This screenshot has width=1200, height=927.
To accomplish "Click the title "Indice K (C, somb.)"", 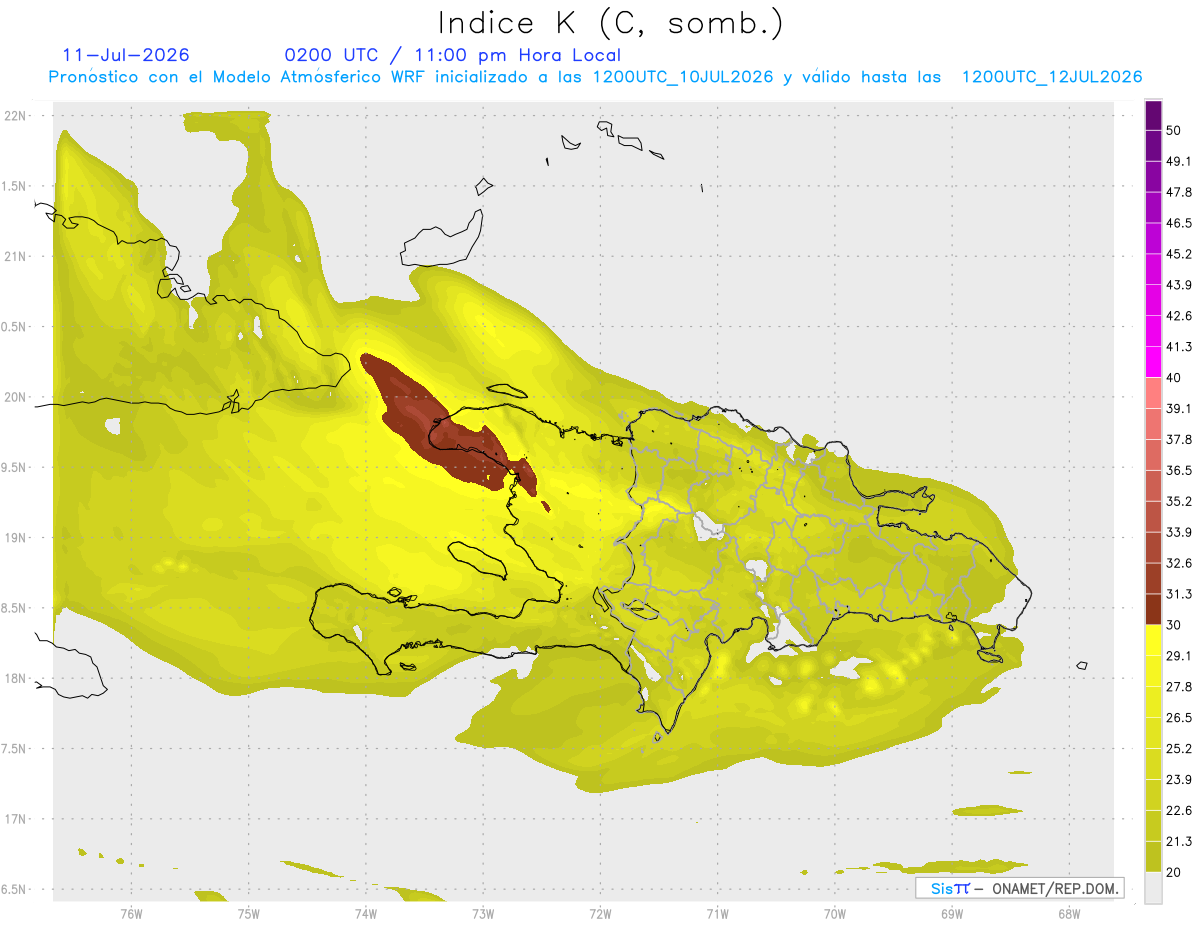I will tap(610, 23).
